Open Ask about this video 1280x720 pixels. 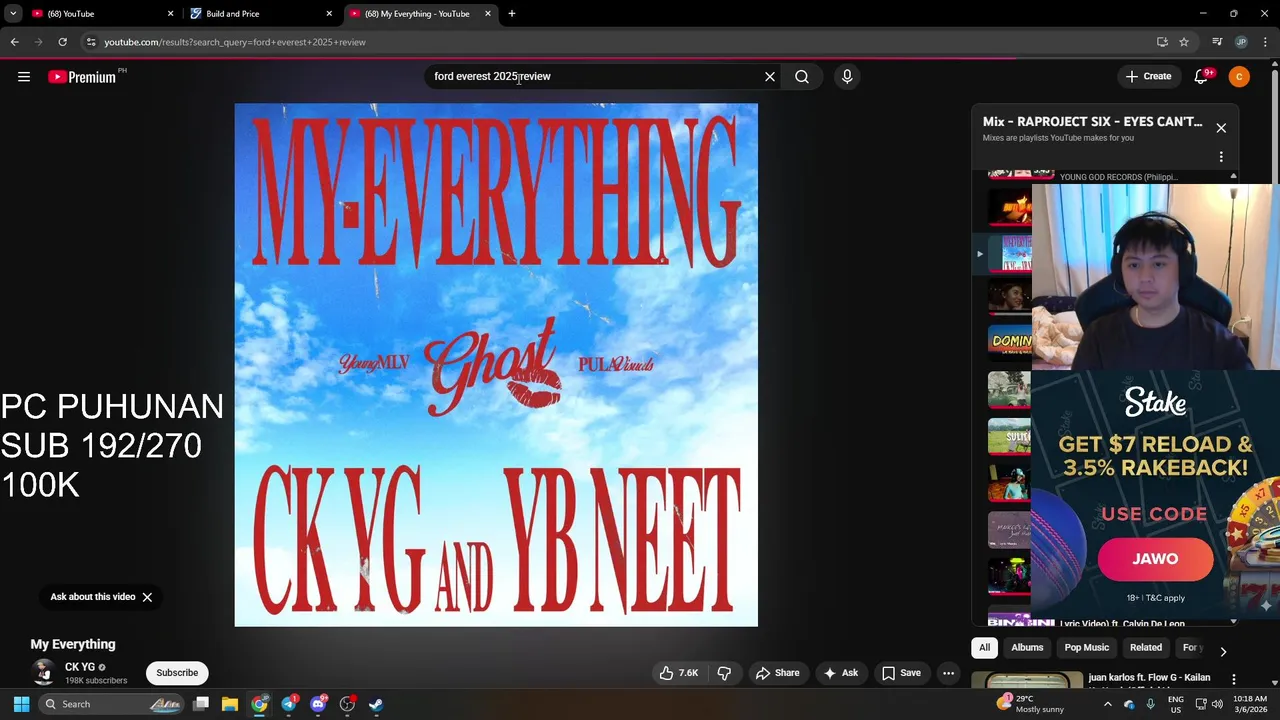coord(93,597)
